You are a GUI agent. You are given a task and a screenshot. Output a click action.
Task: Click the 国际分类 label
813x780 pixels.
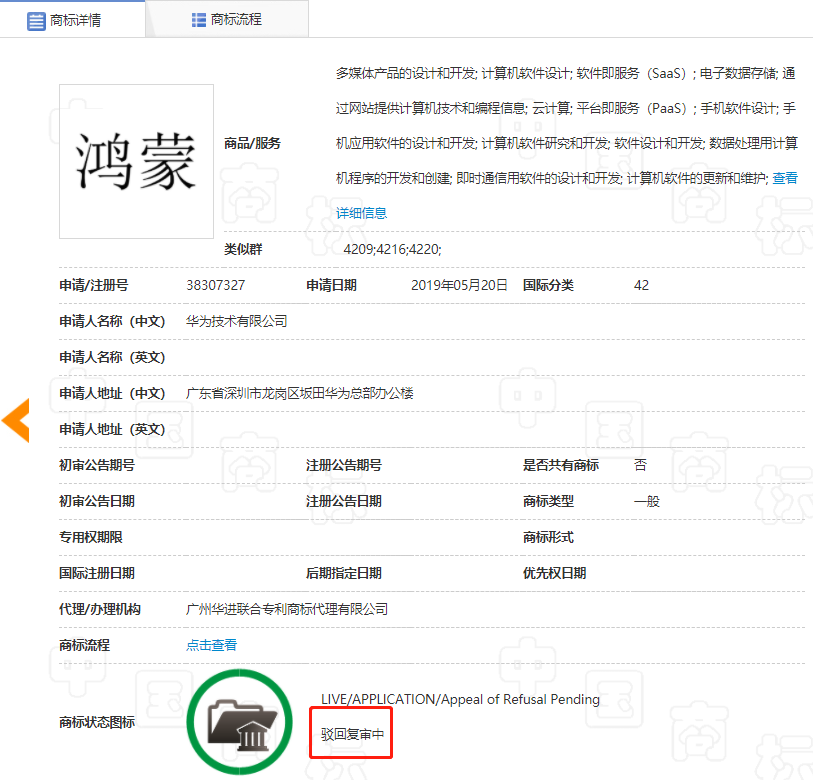point(548,285)
